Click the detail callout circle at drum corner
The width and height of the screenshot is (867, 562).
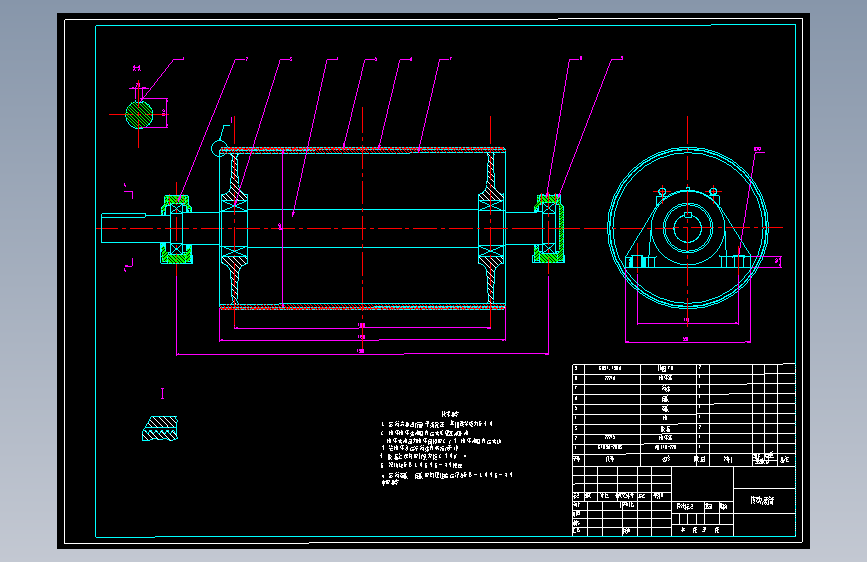(x=219, y=148)
